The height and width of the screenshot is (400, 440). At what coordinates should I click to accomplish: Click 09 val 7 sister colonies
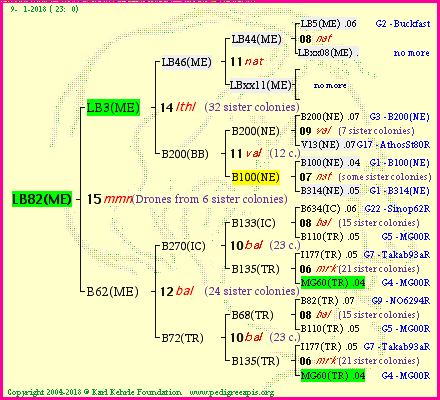[357, 131]
